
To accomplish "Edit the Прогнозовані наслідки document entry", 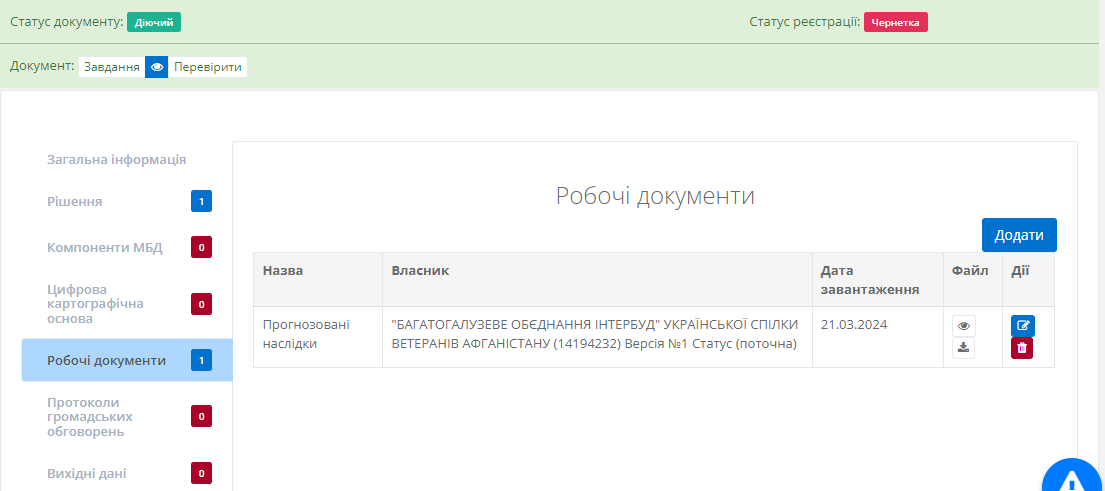I will coord(1022,326).
